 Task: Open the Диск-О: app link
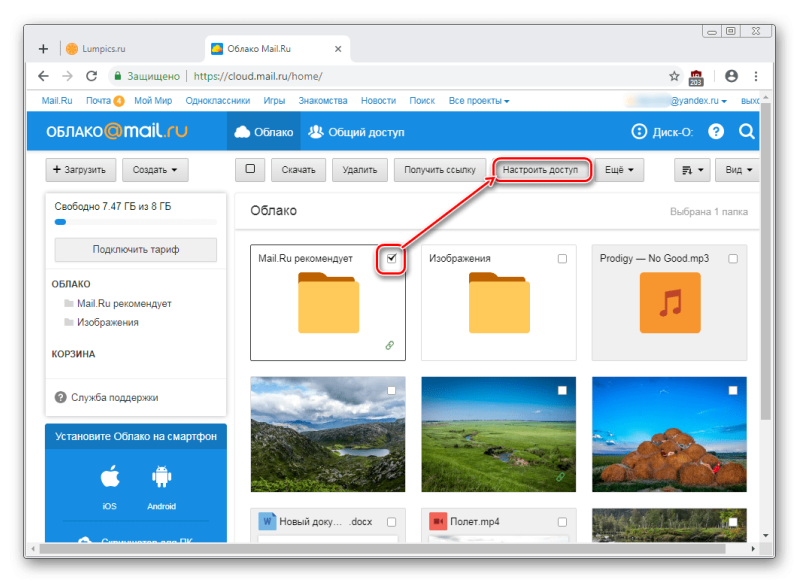pyautogui.click(x=662, y=132)
